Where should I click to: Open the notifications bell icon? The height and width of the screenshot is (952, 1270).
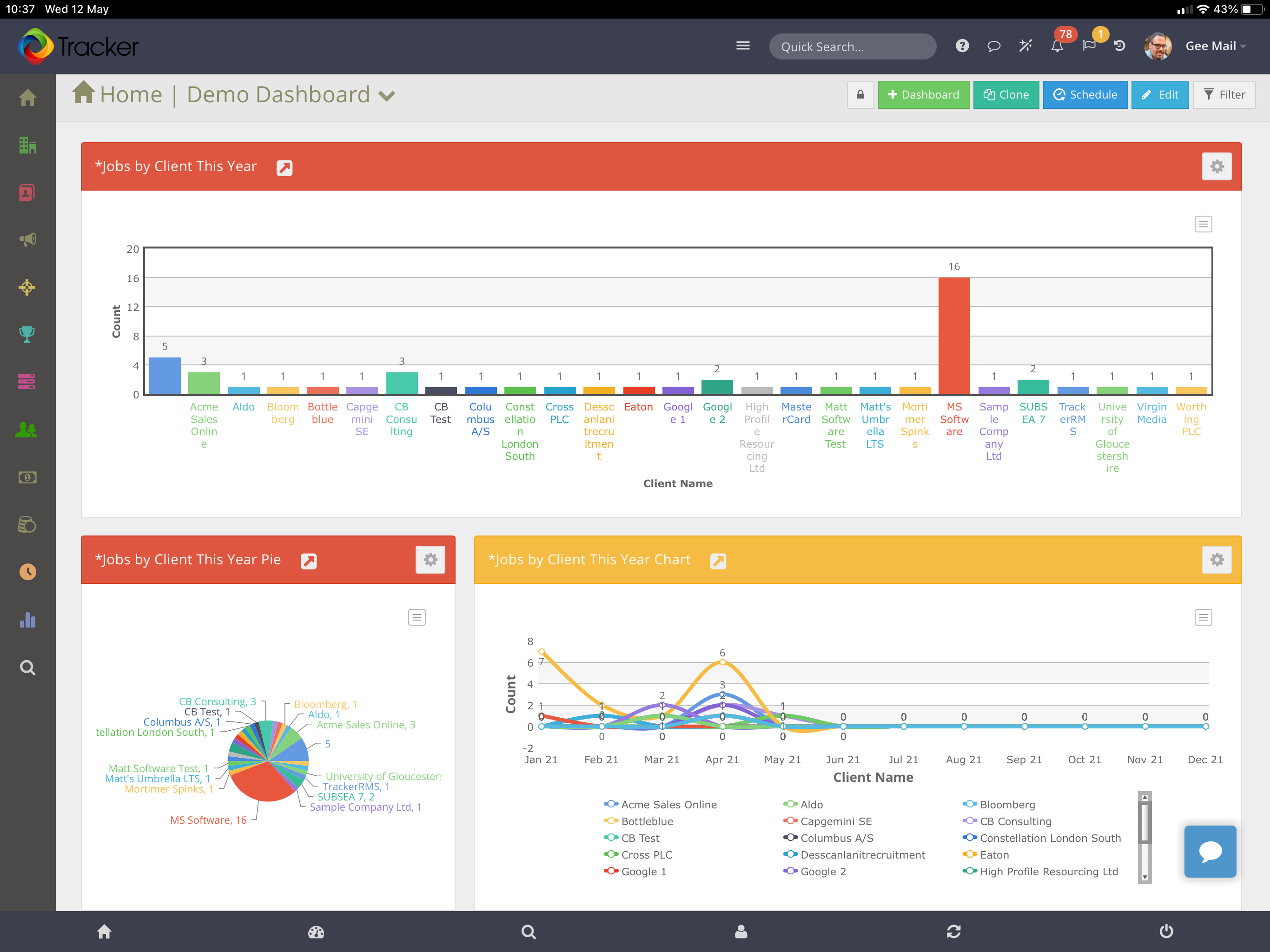(1057, 46)
